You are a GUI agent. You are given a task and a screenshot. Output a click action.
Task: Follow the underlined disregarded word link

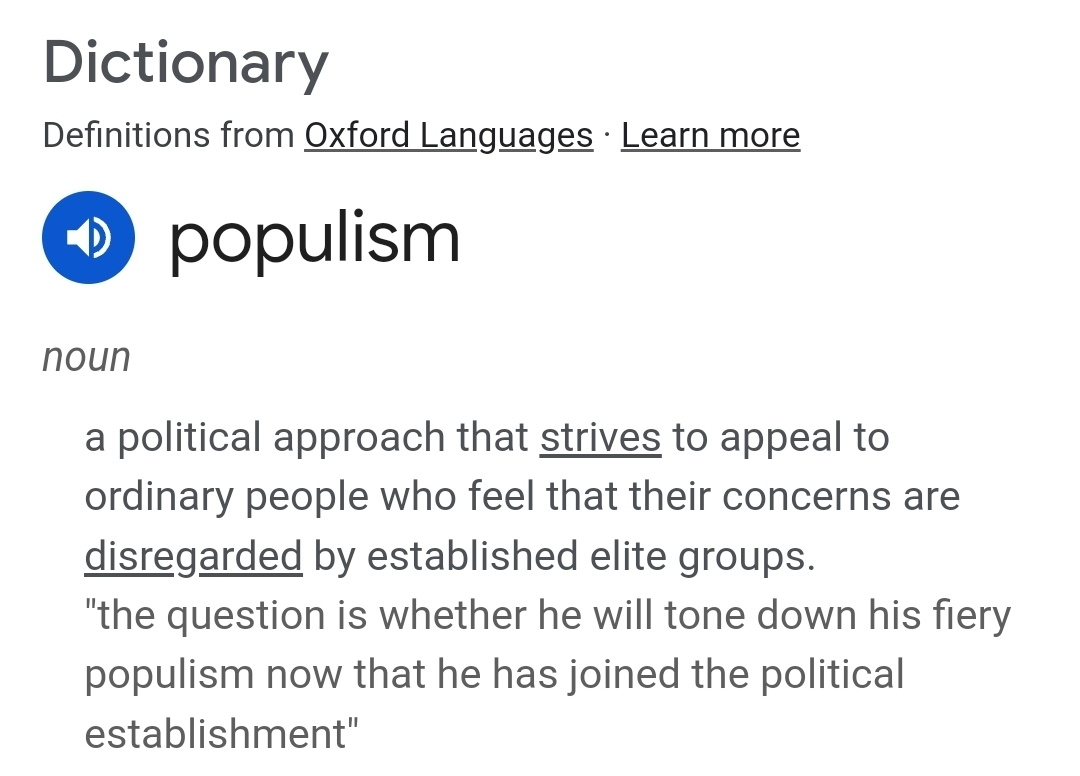click(x=193, y=557)
